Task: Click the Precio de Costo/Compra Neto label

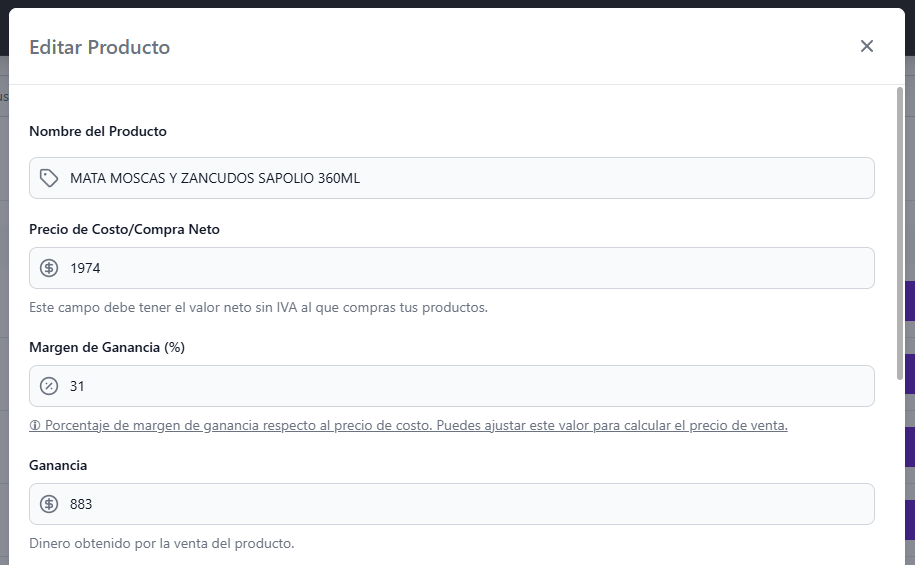Action: tap(124, 229)
